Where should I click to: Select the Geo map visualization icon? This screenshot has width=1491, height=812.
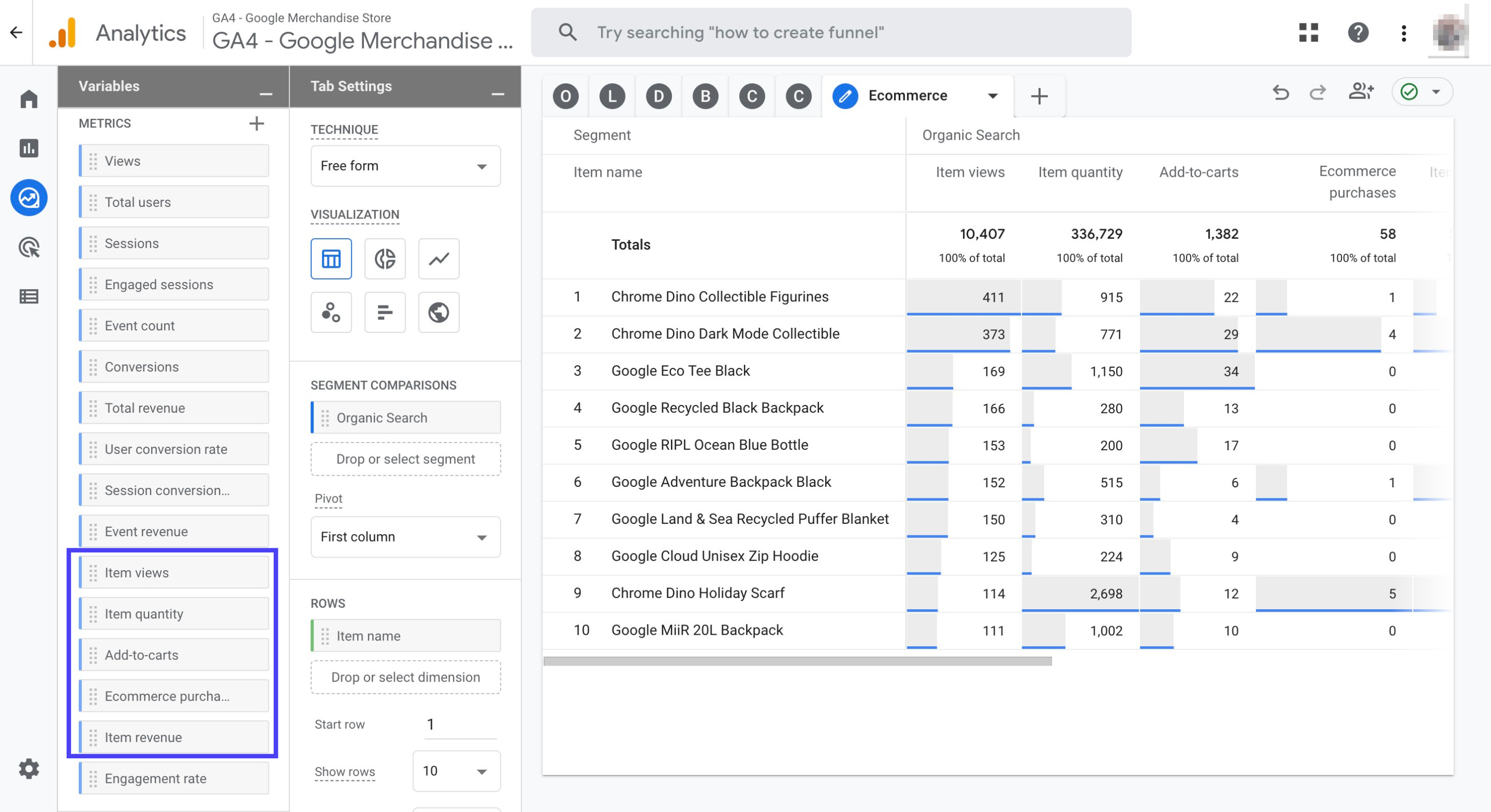click(x=439, y=313)
